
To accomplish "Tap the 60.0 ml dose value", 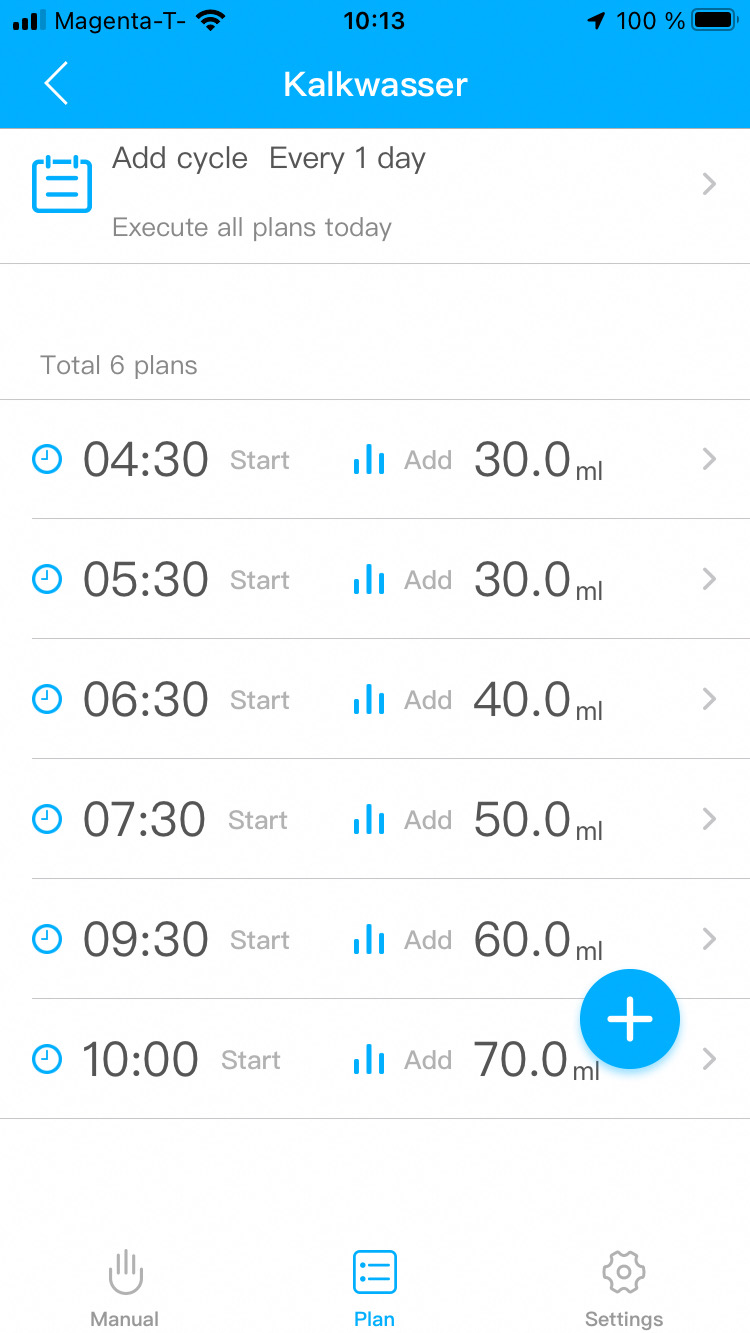I will click(x=522, y=939).
